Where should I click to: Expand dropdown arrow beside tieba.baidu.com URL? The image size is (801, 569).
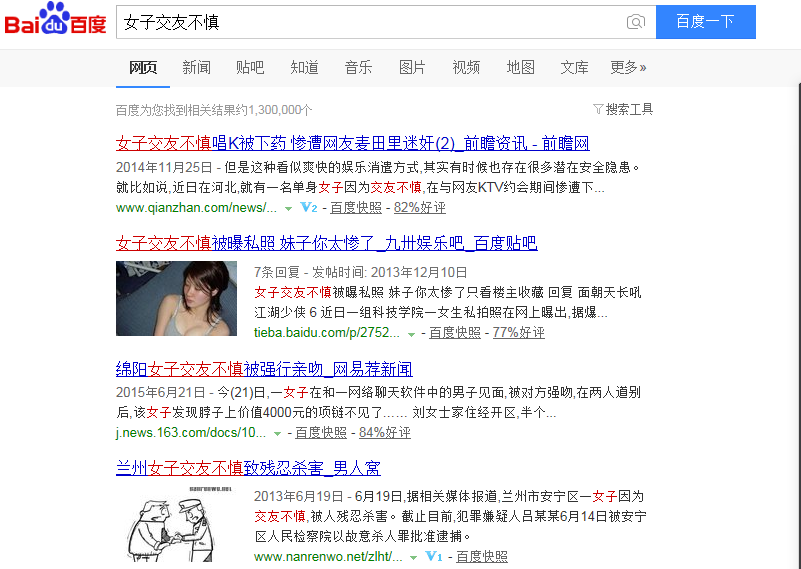tap(411, 334)
